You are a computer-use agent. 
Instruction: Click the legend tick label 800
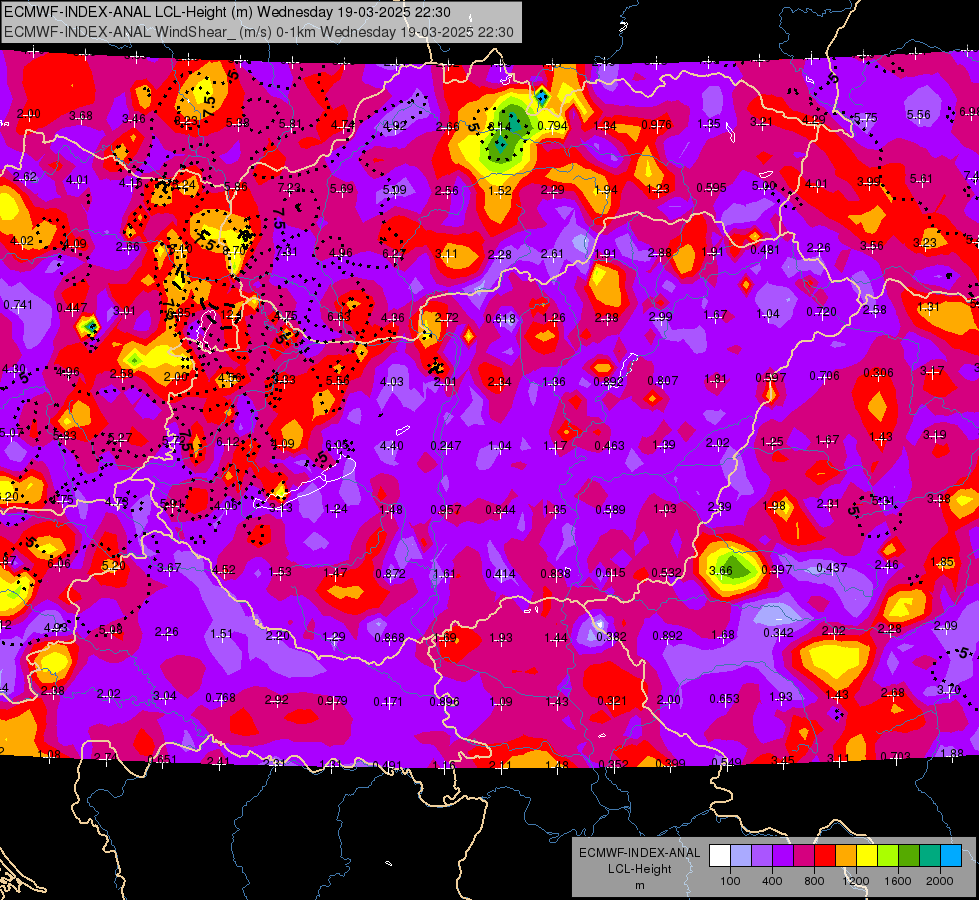pos(814,881)
